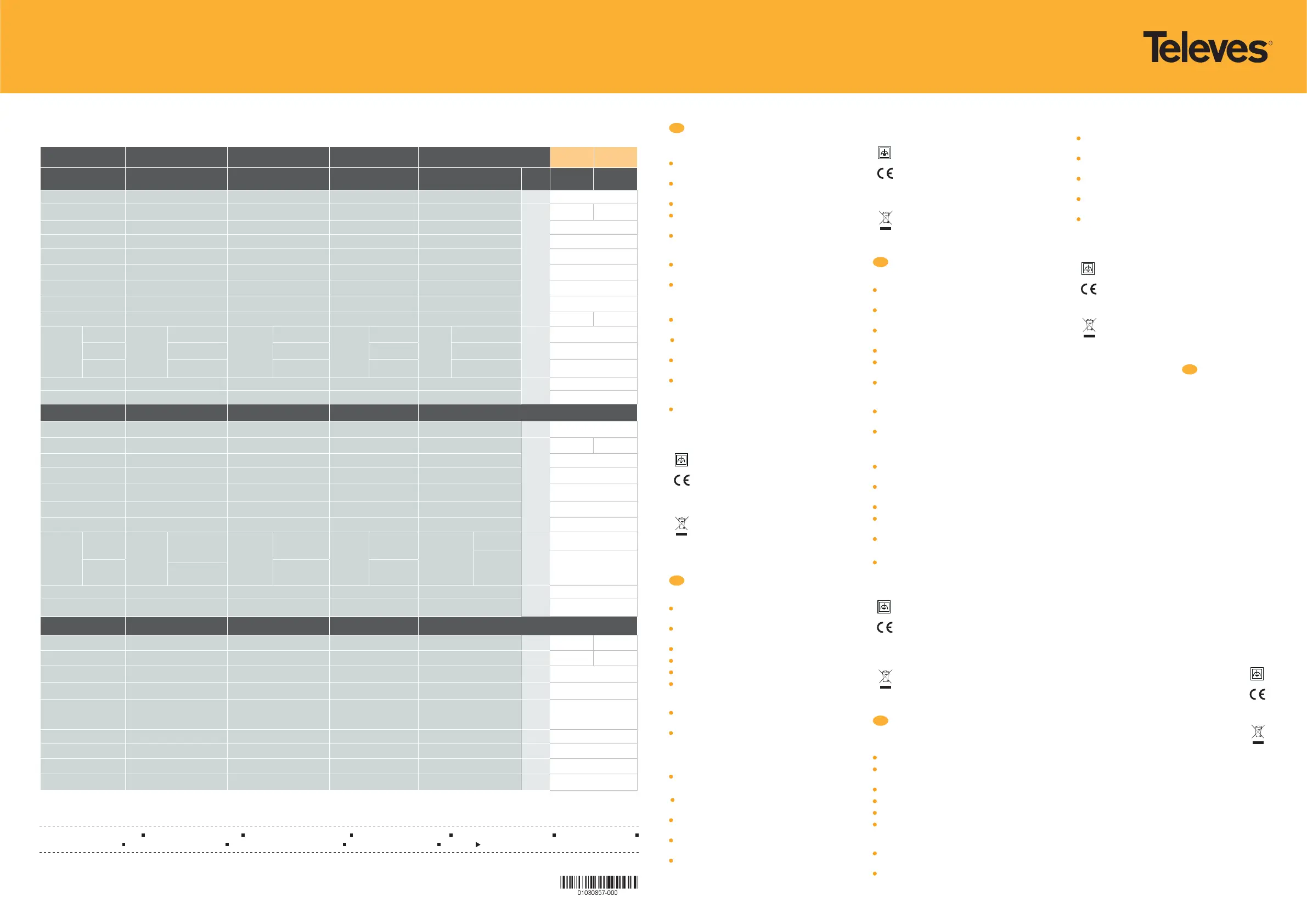
Task: Click the CE mark in the page's bottom-right corner
Action: [1257, 694]
